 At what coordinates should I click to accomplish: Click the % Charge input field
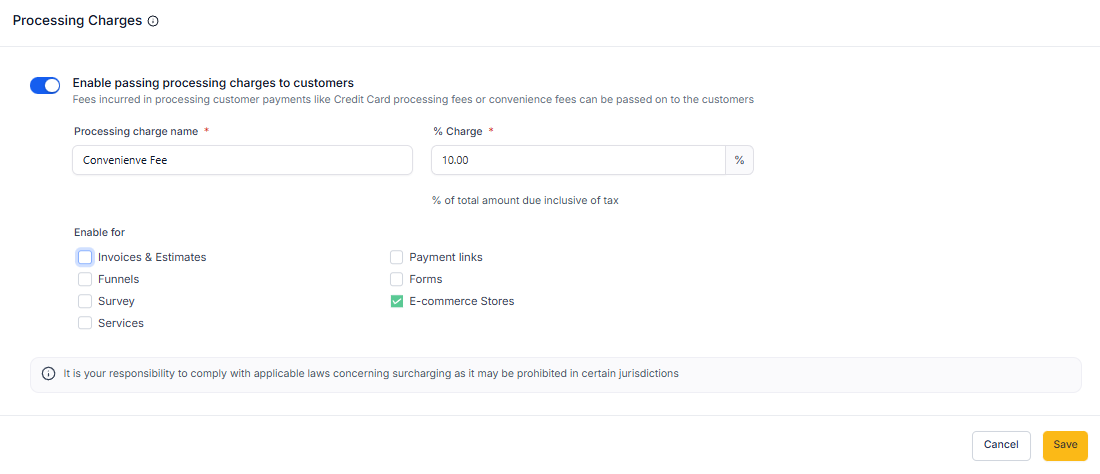pos(578,160)
